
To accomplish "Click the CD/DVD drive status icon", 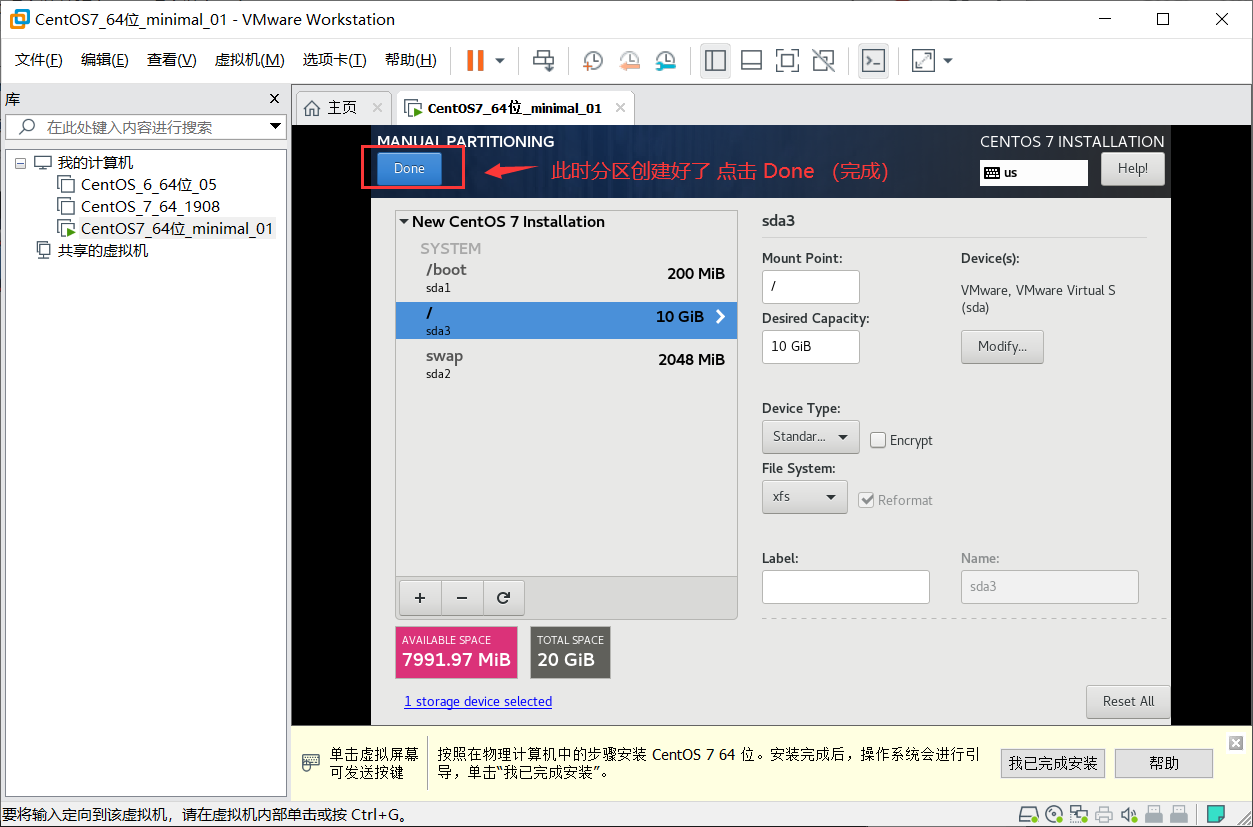I will (1054, 814).
